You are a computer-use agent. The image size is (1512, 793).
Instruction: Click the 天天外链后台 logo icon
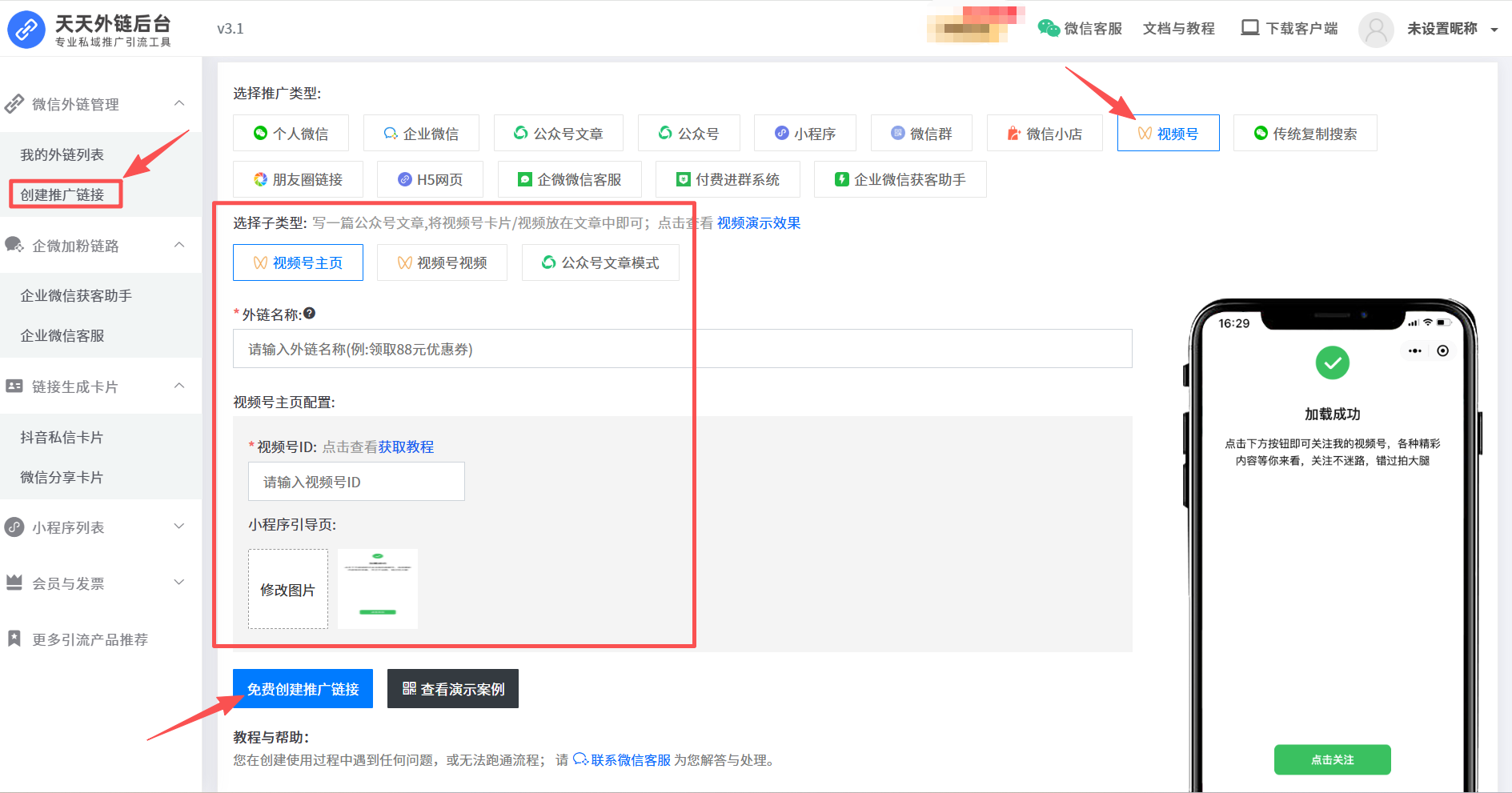click(x=26, y=30)
